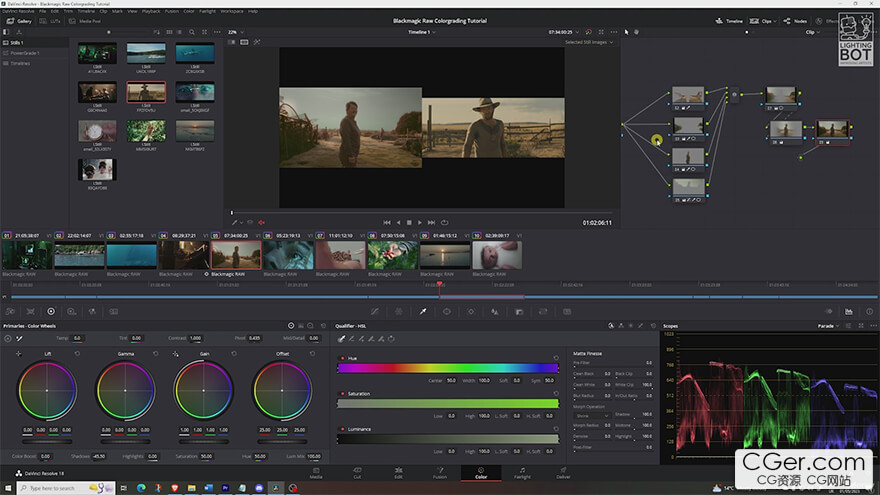Screen dimensions: 880x495
Task: Toggle the bypass color grades icon
Action: tap(588, 32)
